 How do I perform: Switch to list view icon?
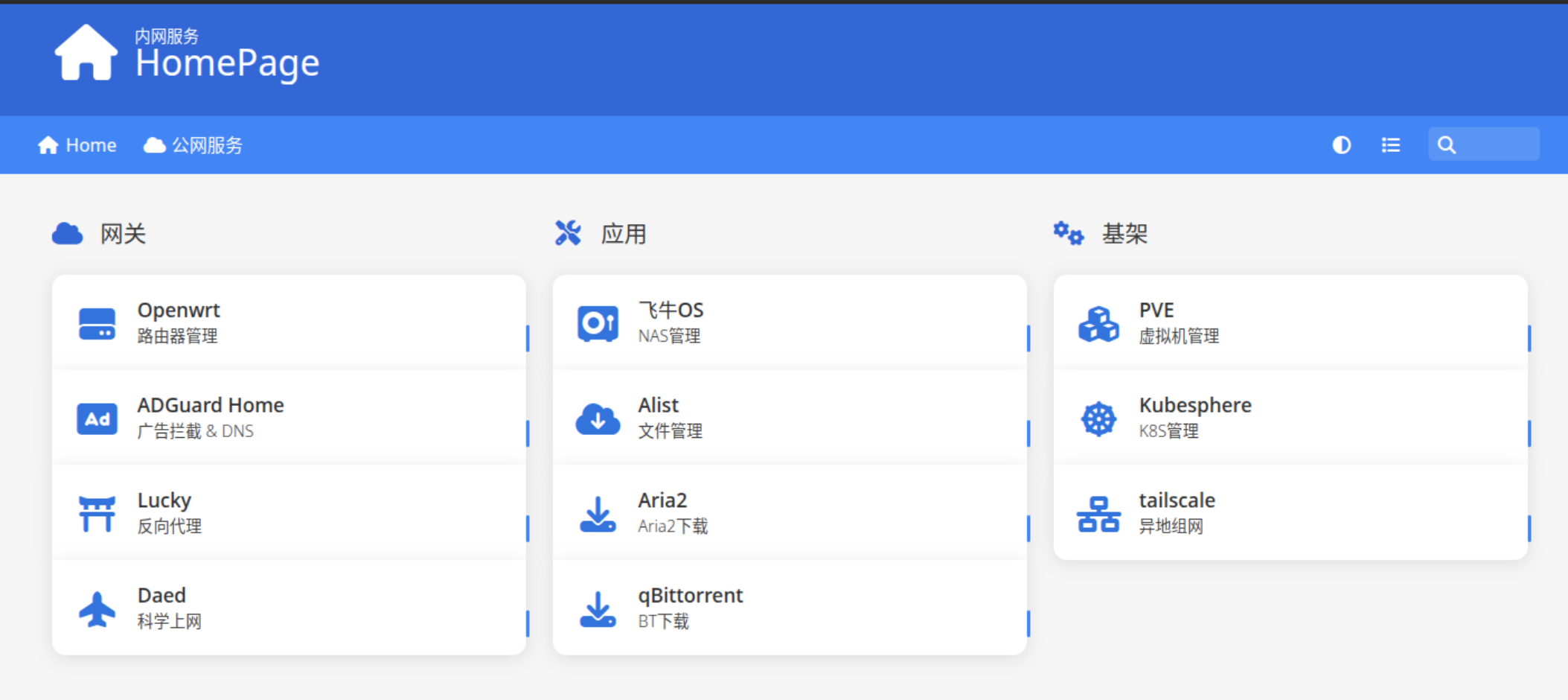(1390, 145)
